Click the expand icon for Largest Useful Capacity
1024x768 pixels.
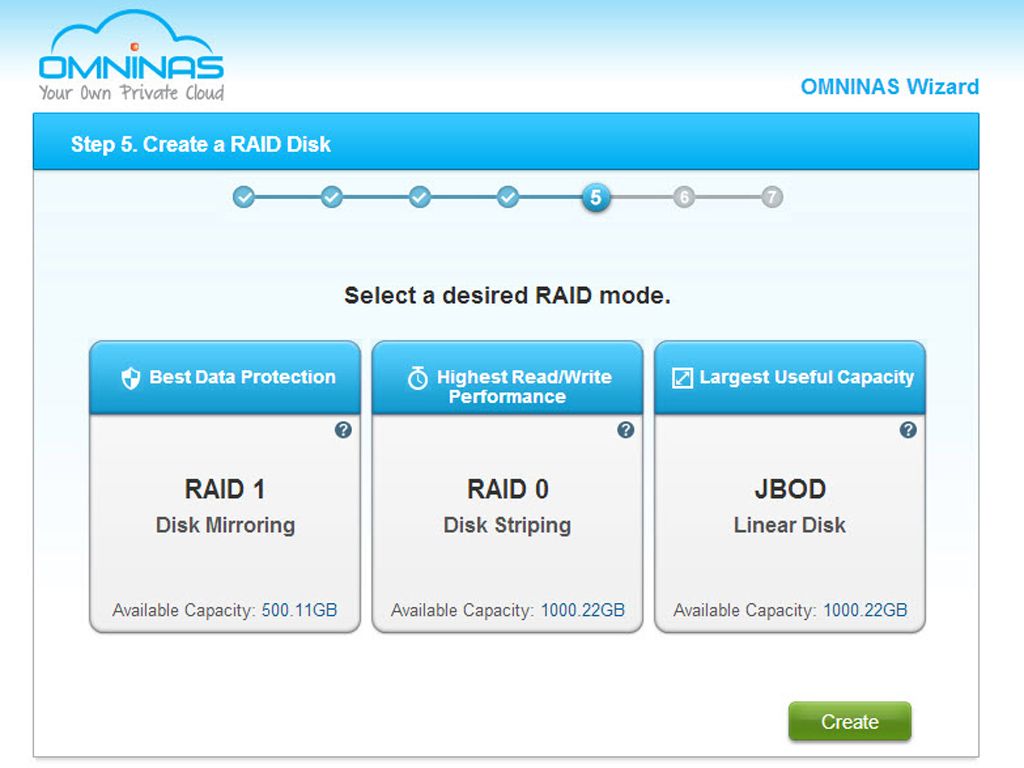tap(682, 378)
